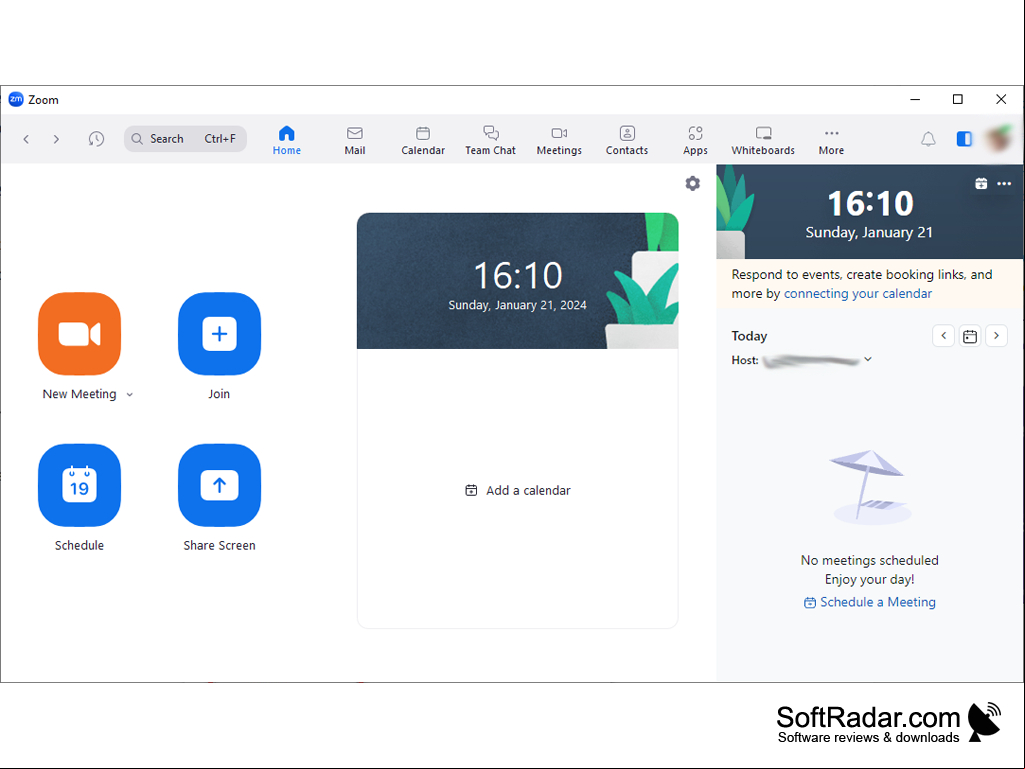Click the Share Screen arrow icon
The width and height of the screenshot is (1025, 769).
coord(219,485)
